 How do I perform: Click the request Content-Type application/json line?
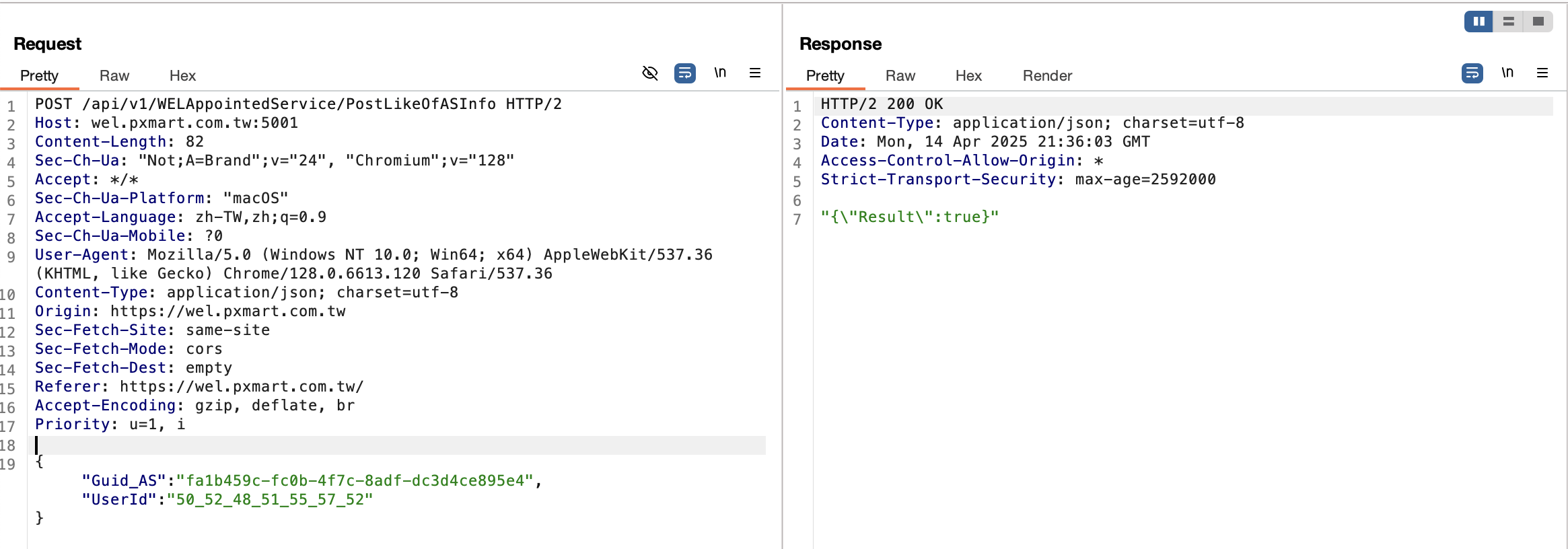[246, 293]
